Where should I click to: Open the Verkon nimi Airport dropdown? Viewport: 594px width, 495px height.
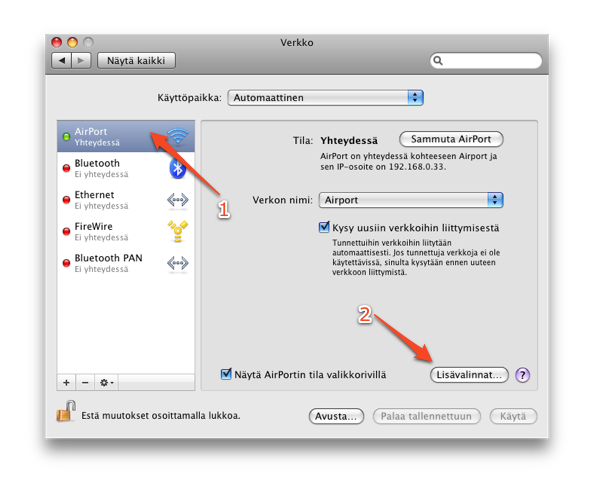coord(411,200)
